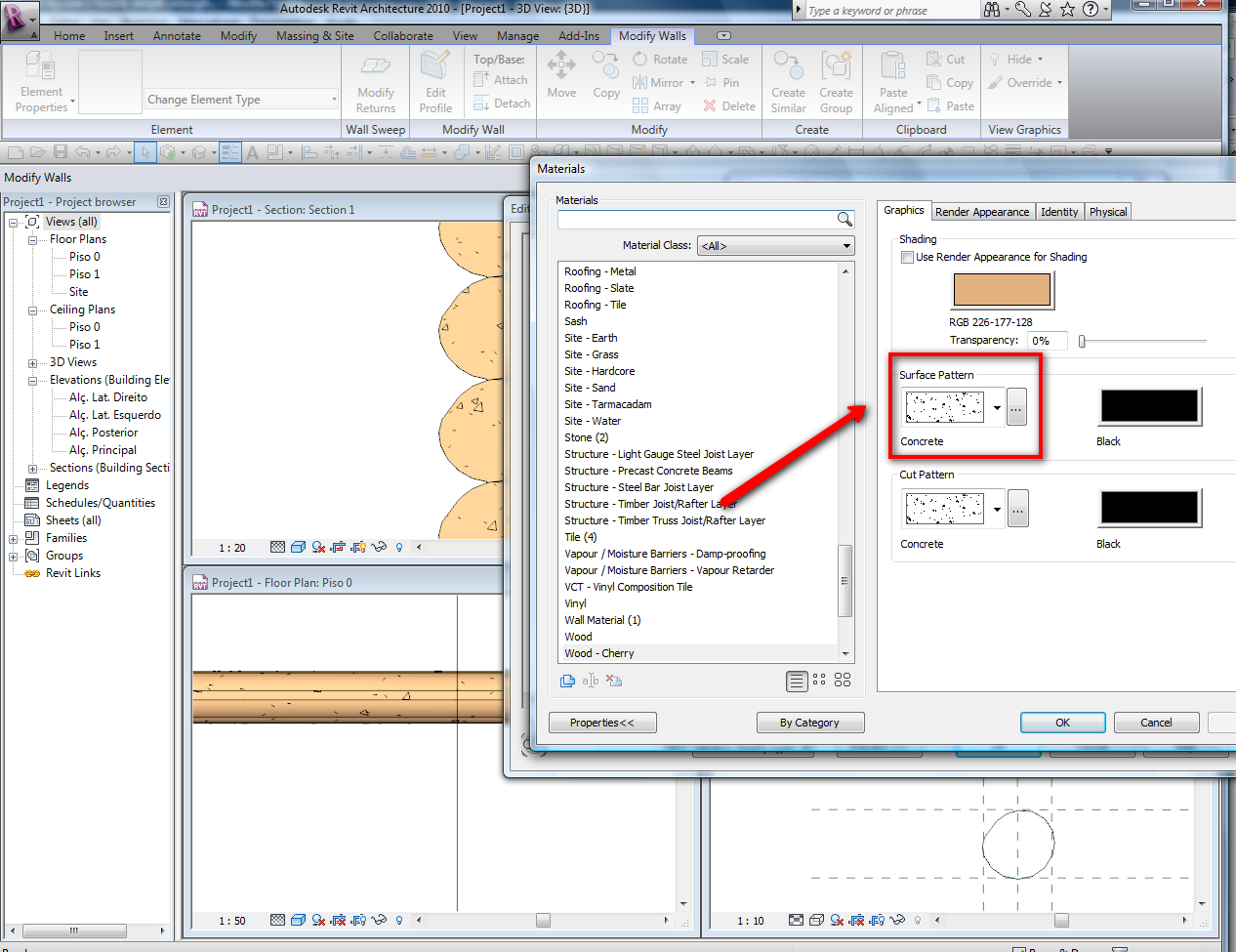Select Alç. Principal elevation in browser
1236x952 pixels.
pyautogui.click(x=103, y=450)
